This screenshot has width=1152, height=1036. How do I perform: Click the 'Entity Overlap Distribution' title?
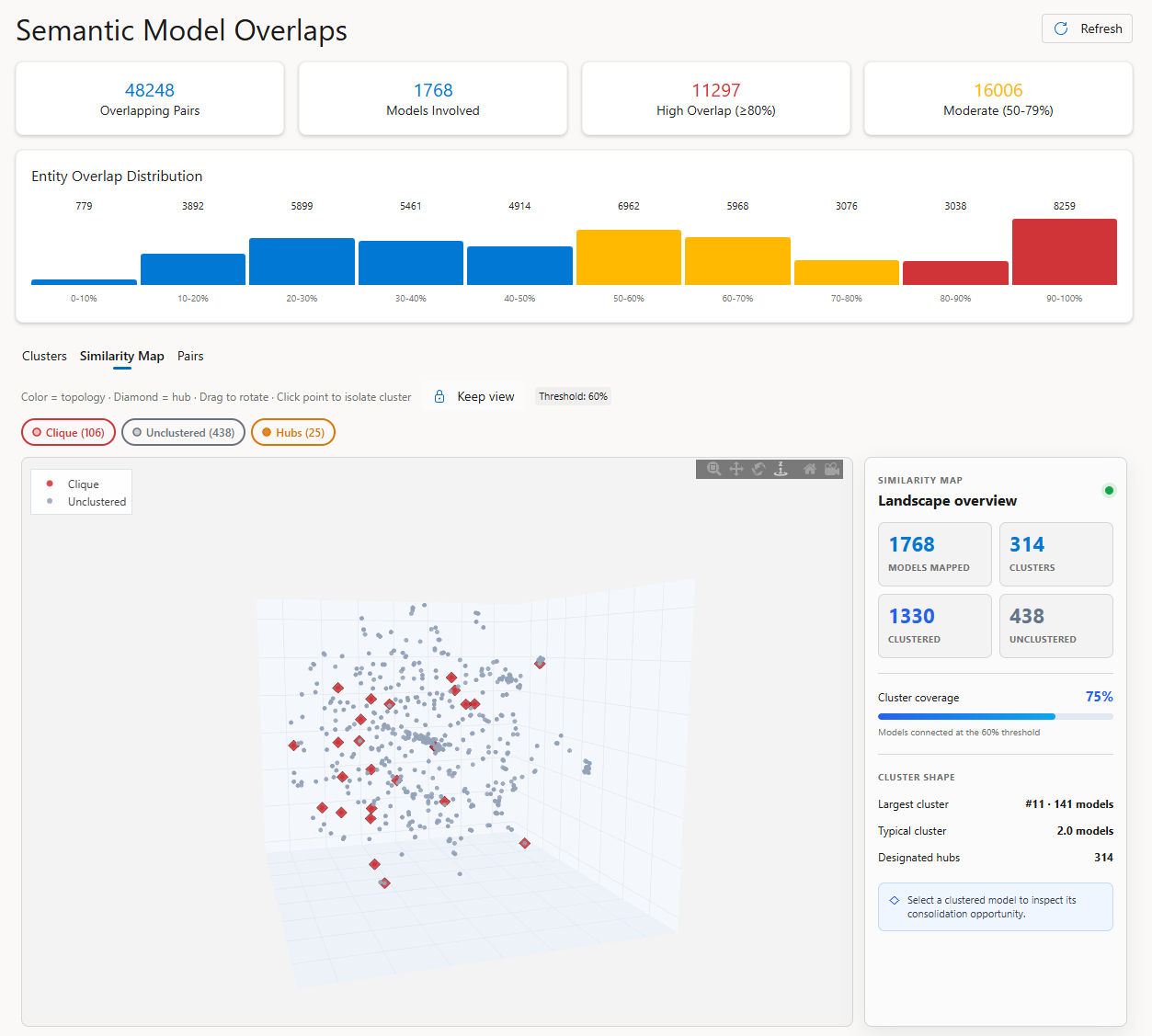pyautogui.click(x=117, y=176)
